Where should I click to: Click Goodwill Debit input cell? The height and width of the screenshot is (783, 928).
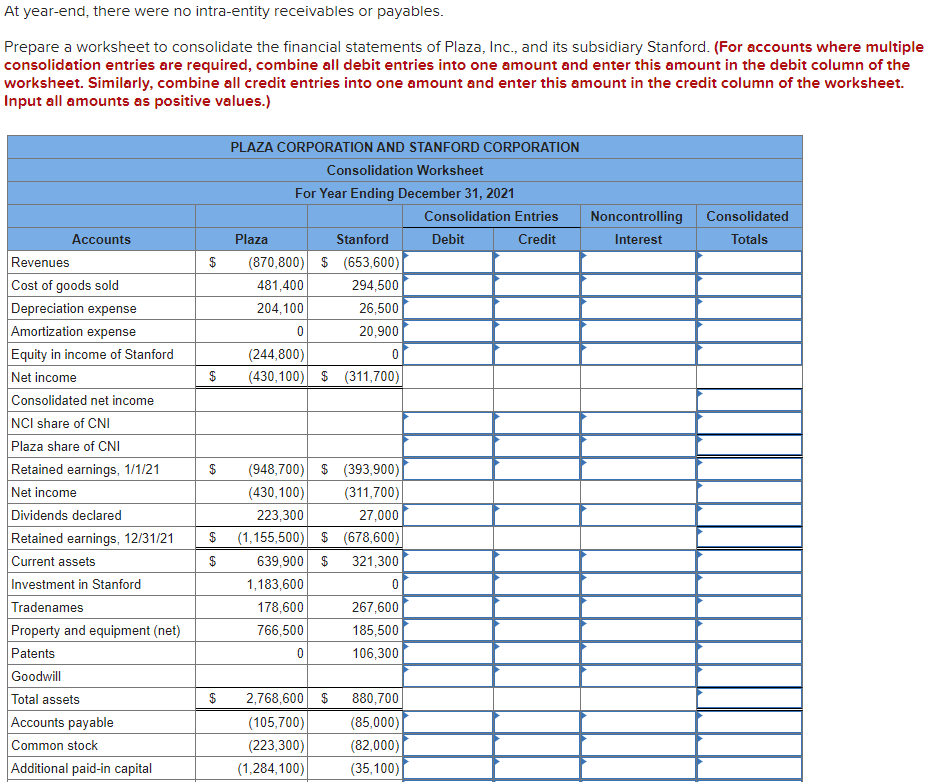(x=448, y=676)
